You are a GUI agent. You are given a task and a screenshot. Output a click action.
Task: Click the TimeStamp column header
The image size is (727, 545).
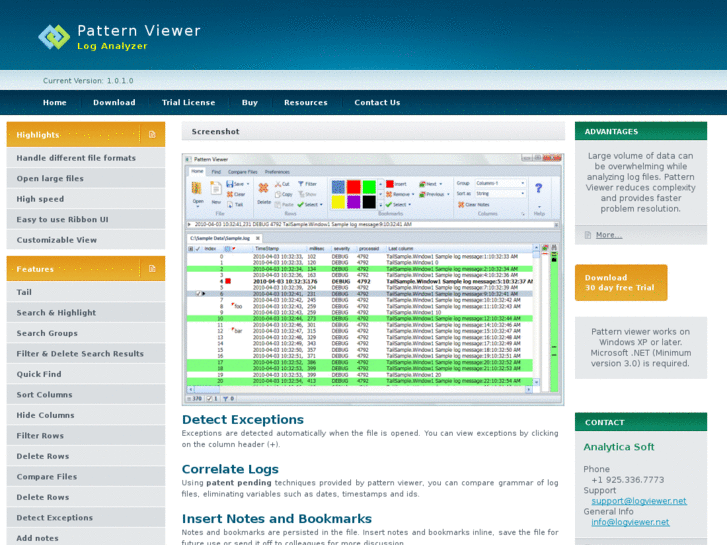(x=267, y=249)
